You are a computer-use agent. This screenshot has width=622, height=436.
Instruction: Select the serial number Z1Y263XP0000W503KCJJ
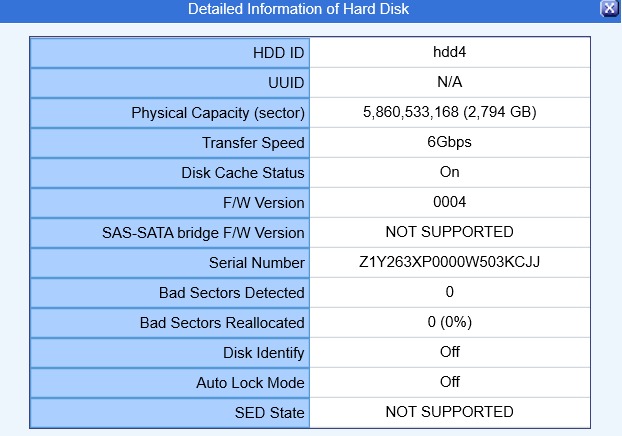[449, 262]
